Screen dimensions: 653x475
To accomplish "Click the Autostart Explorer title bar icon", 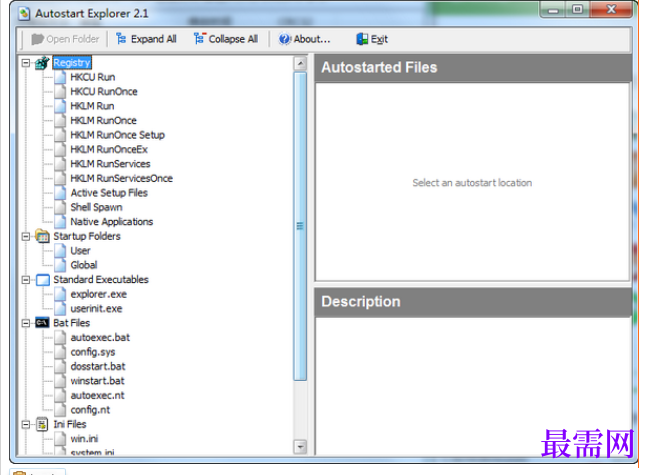I will coord(24,14).
